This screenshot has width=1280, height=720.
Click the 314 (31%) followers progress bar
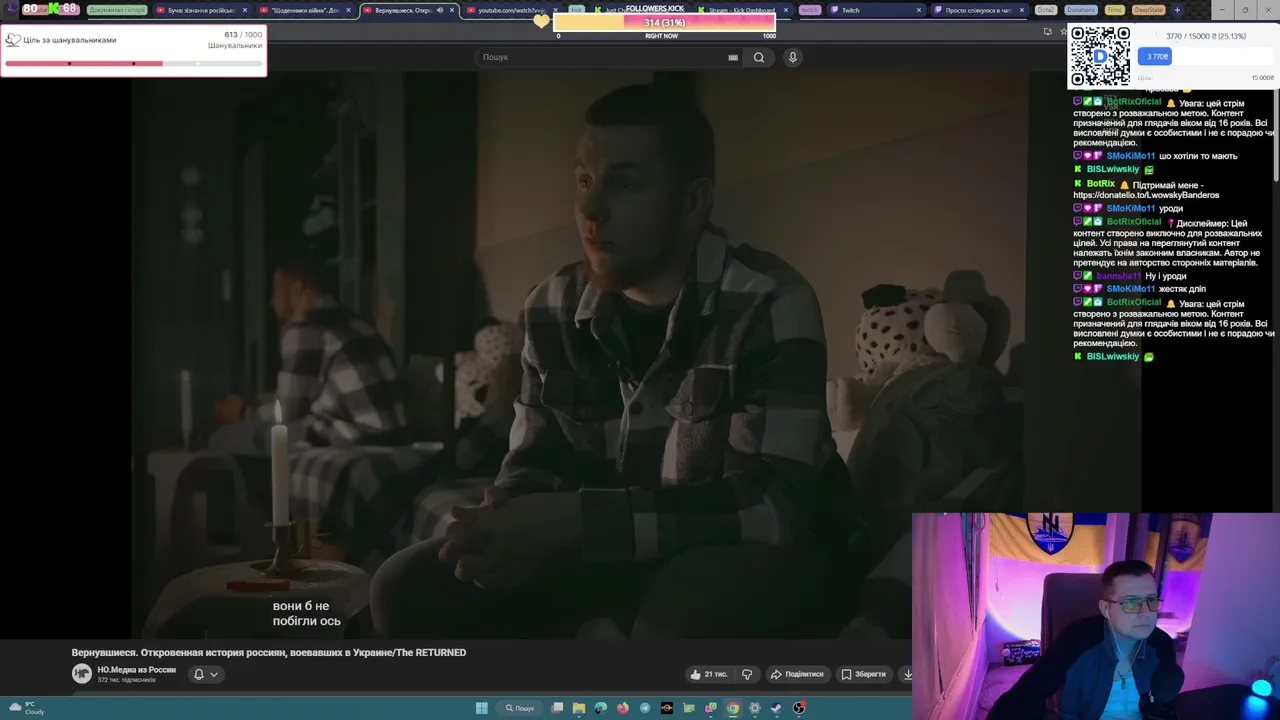(664, 22)
